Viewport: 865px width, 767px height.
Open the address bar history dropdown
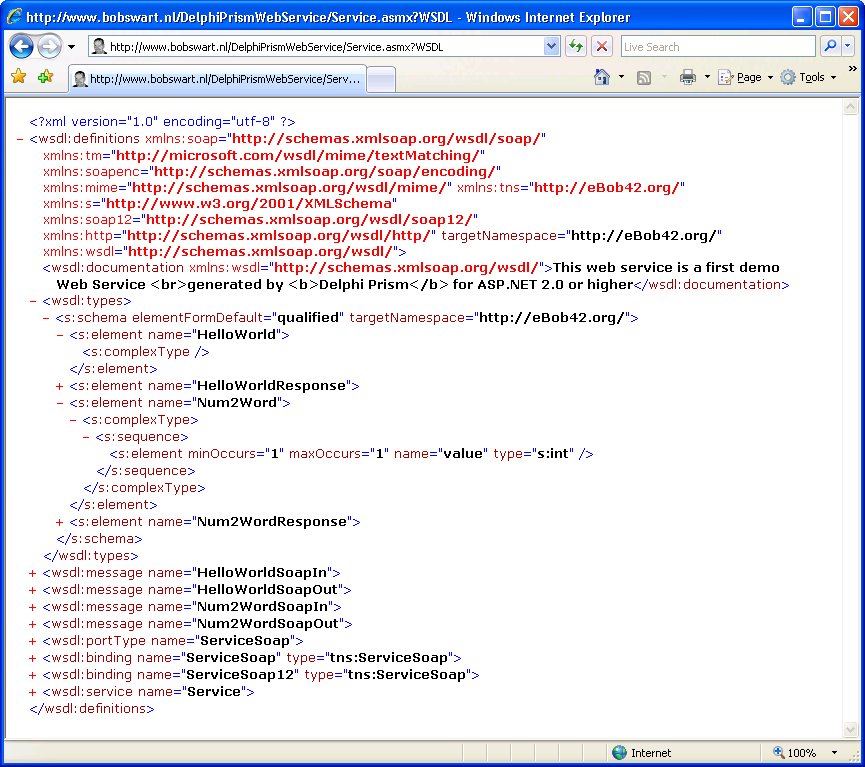tap(552, 46)
